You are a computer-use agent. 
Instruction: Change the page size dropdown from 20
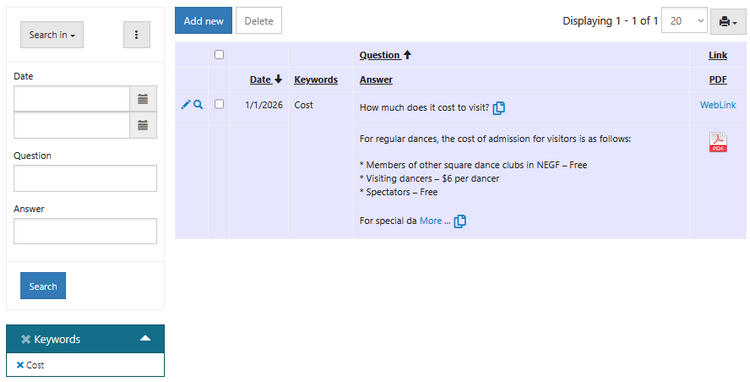(684, 21)
